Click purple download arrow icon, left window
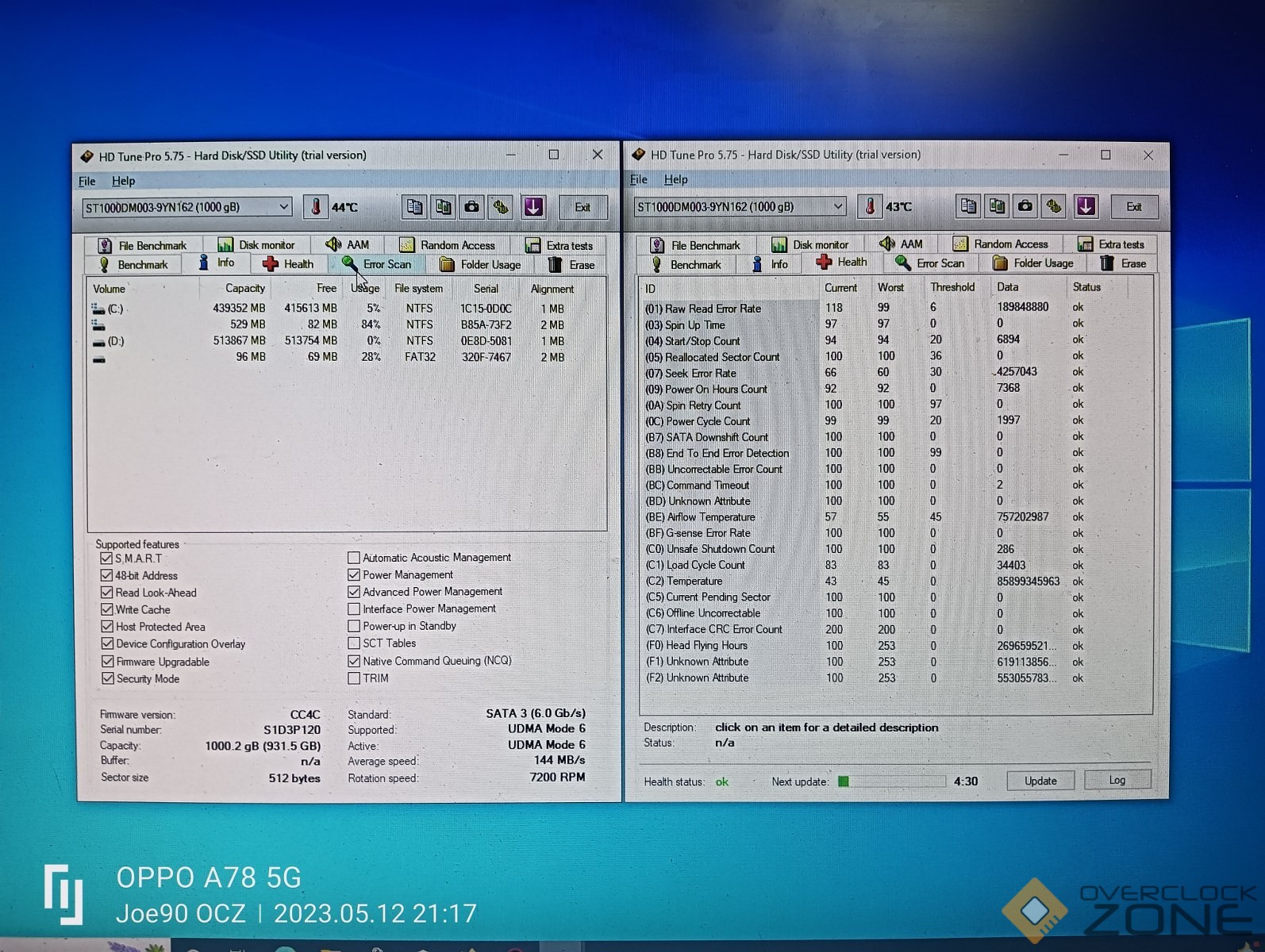Screen dimensions: 1265x952 pos(533,207)
